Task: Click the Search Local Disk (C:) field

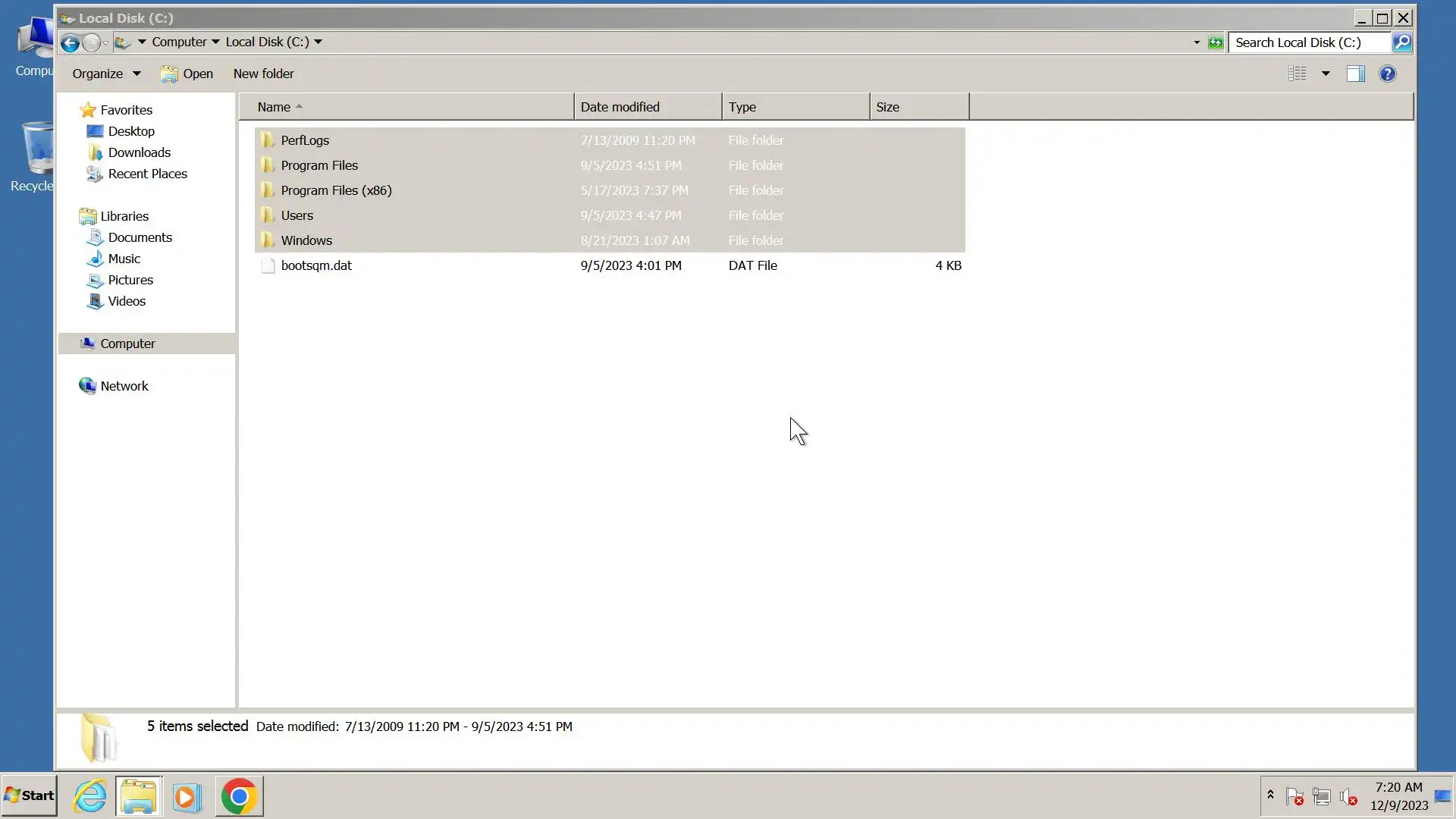Action: [x=1308, y=42]
